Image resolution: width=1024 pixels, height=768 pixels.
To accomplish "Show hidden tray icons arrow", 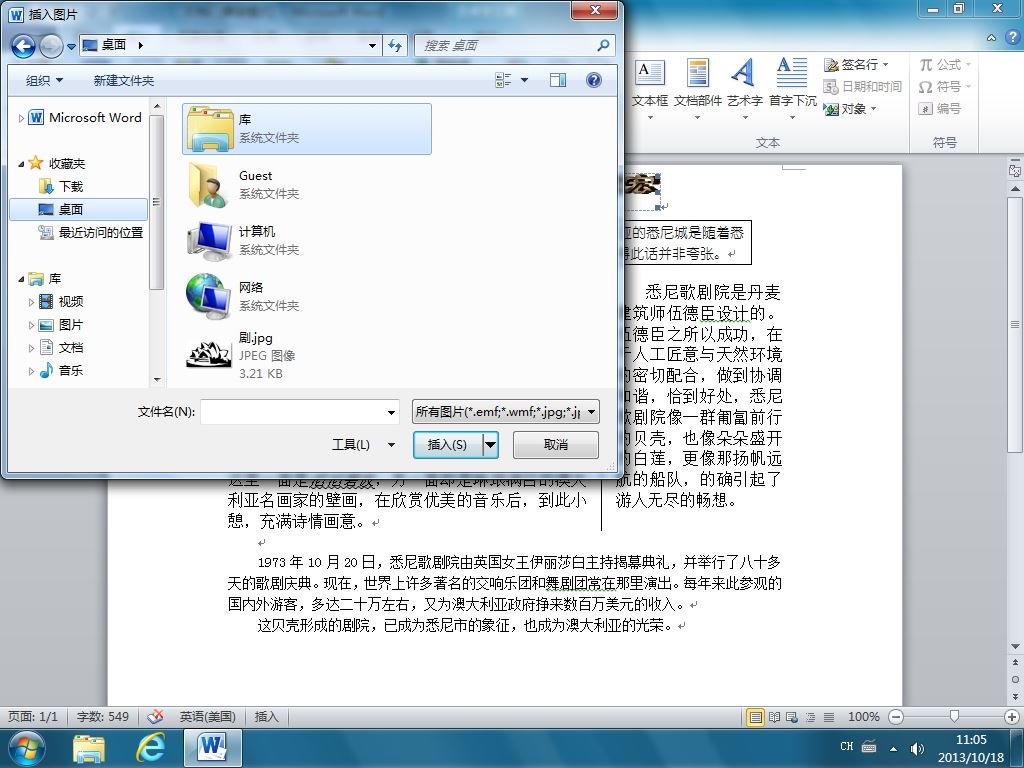I will coord(893,748).
